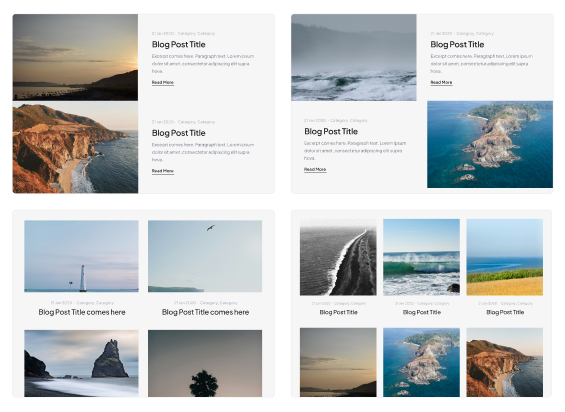The width and height of the screenshot is (565, 412).
Task: Open the lighthouse on horizon thumbnail
Action: [x=81, y=256]
